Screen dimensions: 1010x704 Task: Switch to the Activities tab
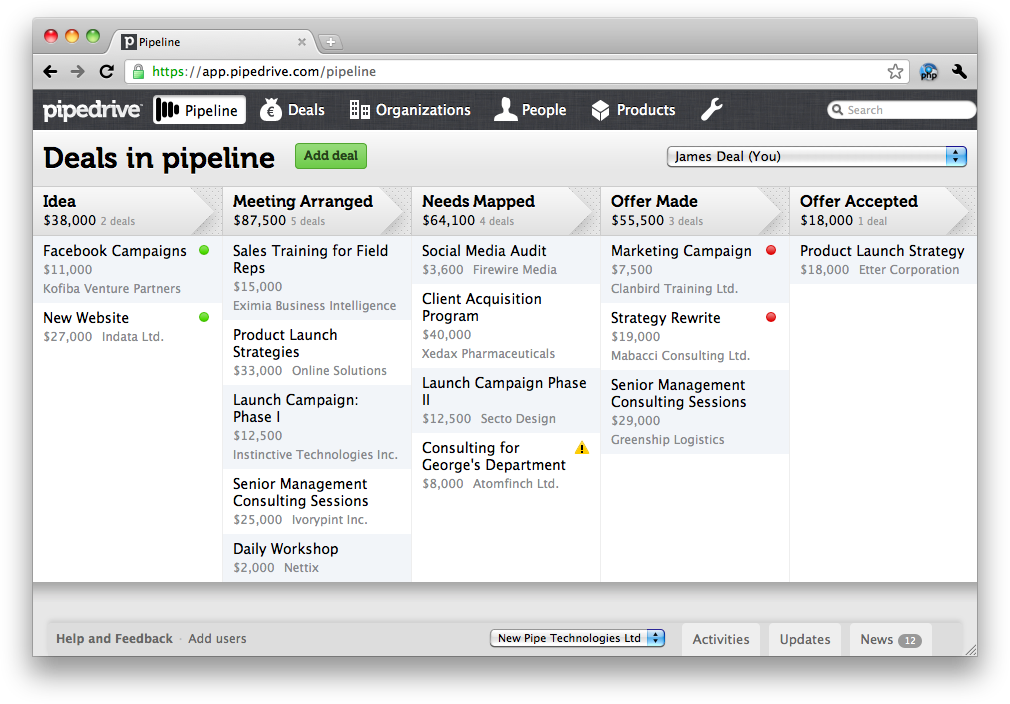(x=721, y=640)
